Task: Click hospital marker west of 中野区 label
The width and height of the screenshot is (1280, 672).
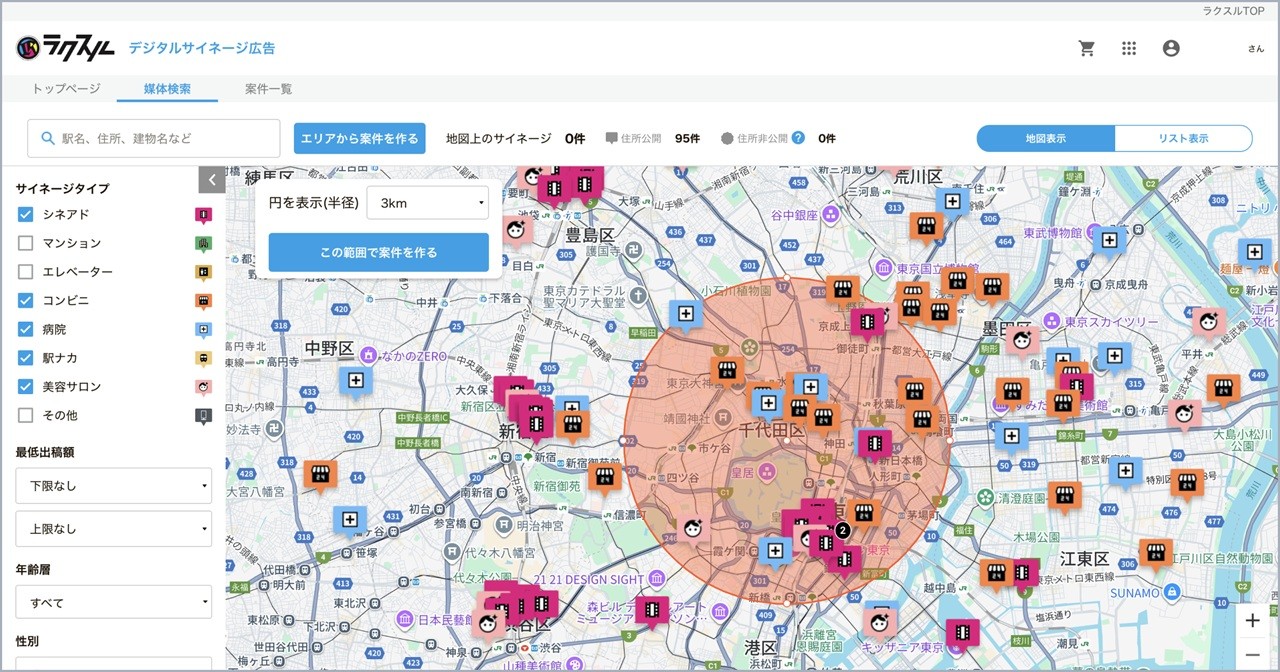Action: [355, 380]
